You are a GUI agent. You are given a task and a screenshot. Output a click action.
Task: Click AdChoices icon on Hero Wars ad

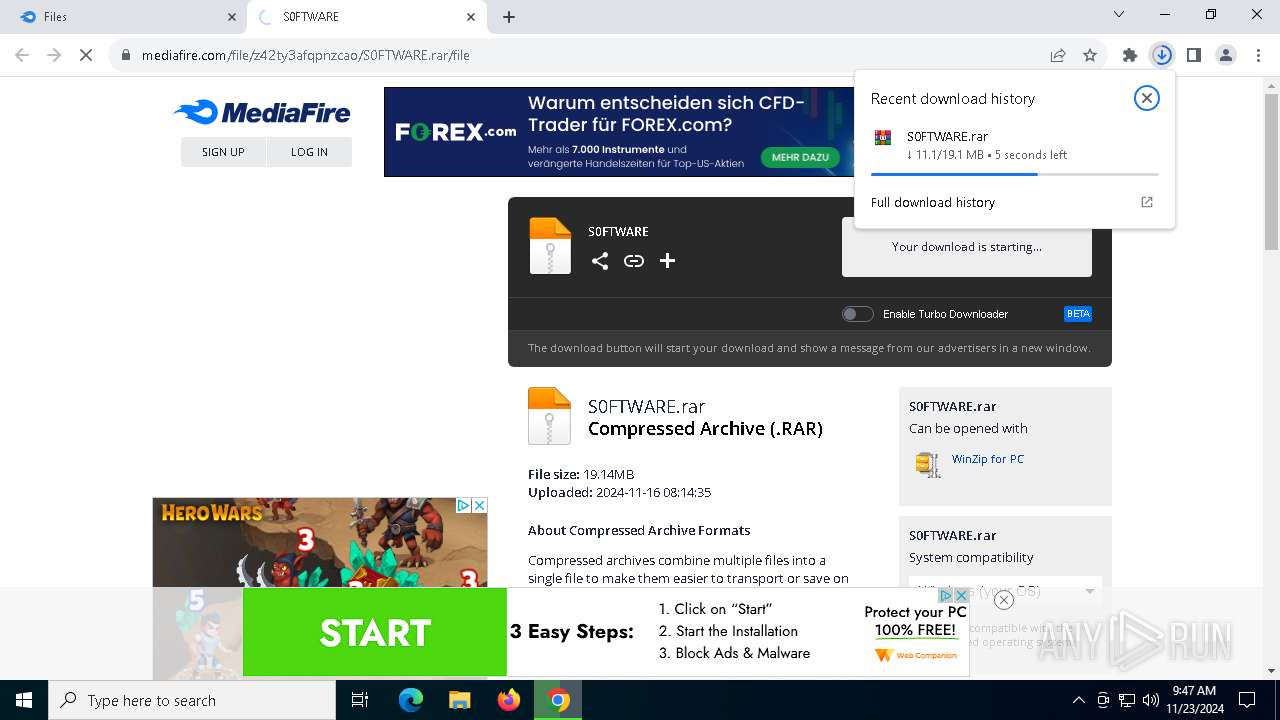pyautogui.click(x=464, y=506)
